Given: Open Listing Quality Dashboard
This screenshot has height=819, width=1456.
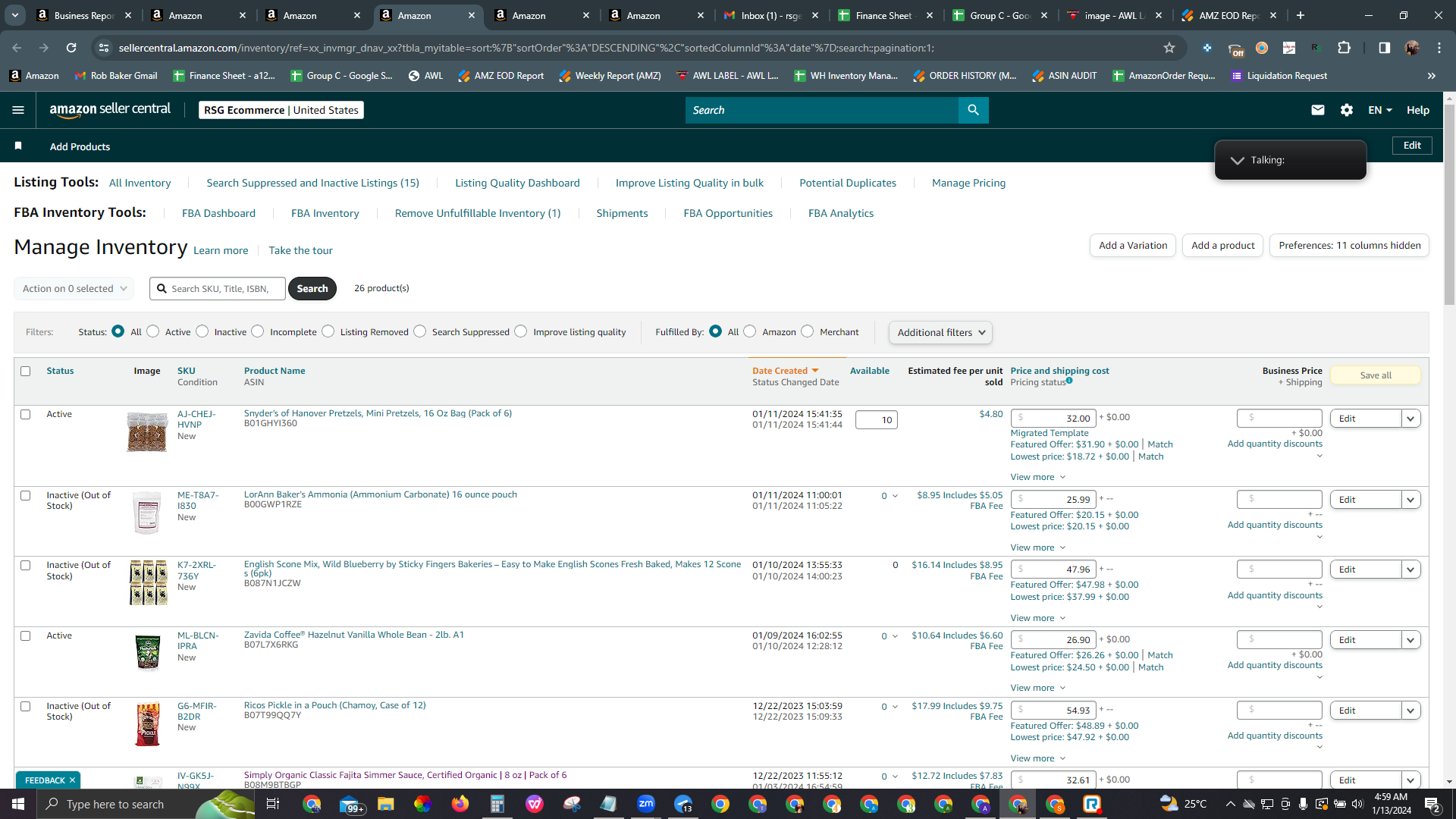Looking at the screenshot, I should pos(517,183).
